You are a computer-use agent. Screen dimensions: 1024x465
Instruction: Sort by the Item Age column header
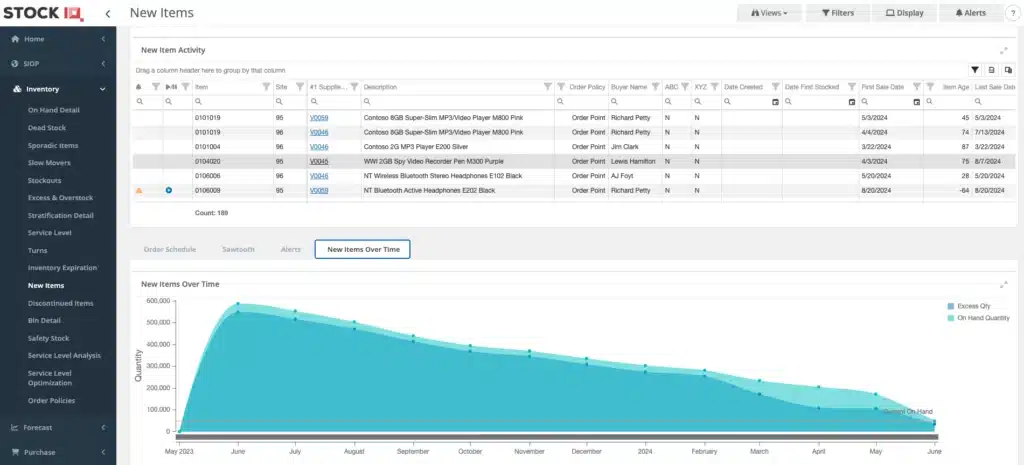[x=955, y=87]
